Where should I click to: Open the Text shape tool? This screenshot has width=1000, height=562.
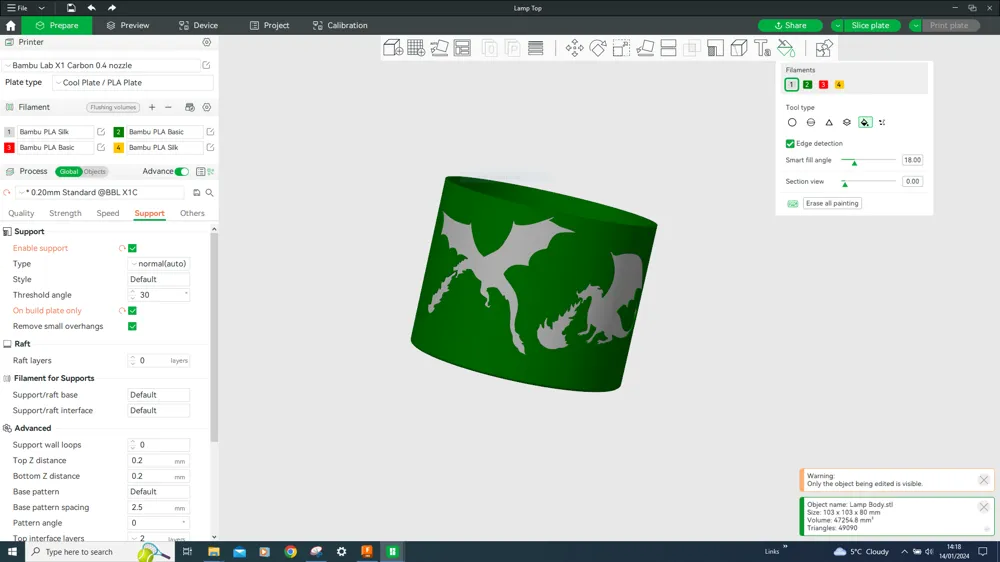click(762, 48)
